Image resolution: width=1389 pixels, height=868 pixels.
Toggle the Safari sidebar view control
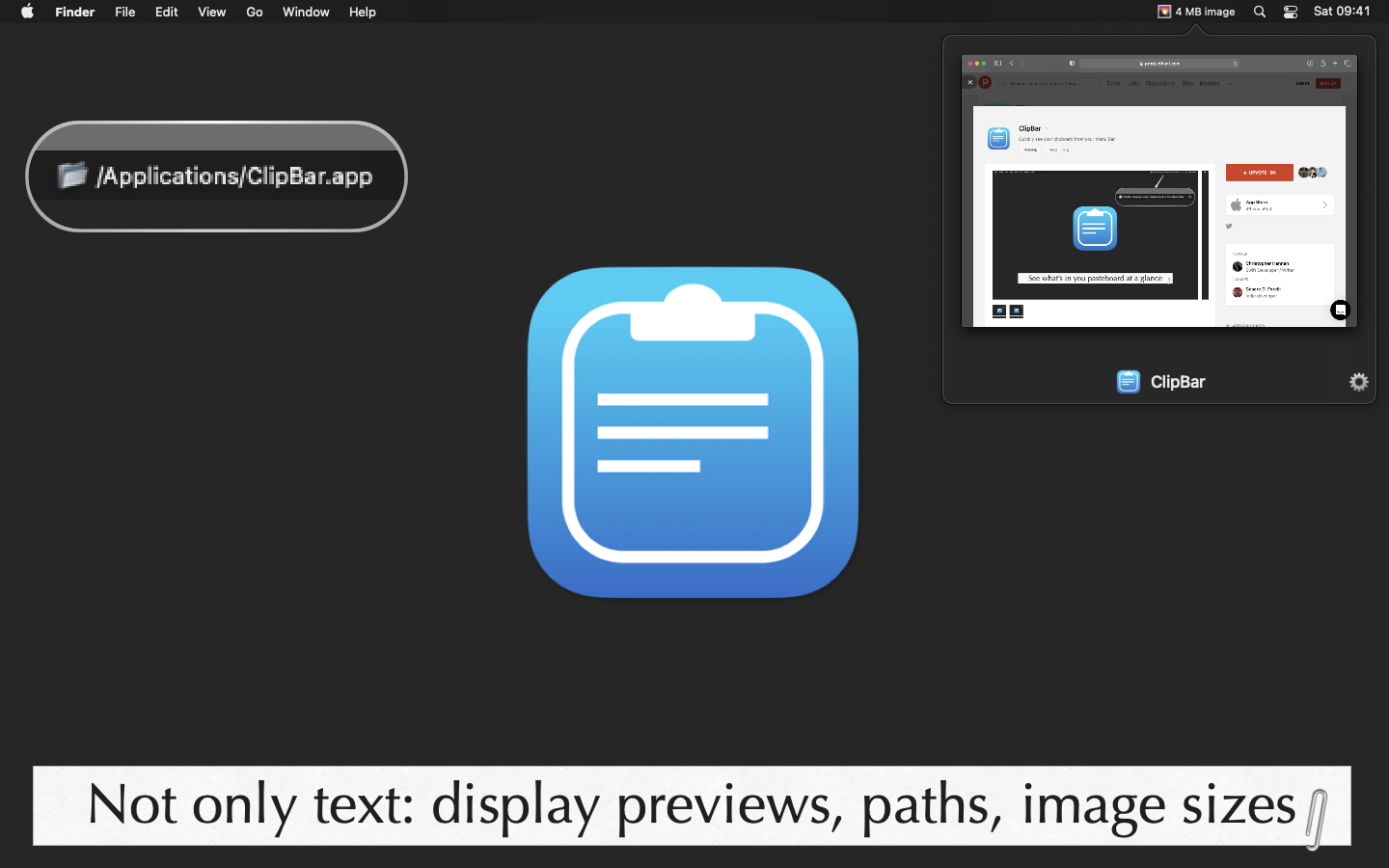tap(997, 63)
